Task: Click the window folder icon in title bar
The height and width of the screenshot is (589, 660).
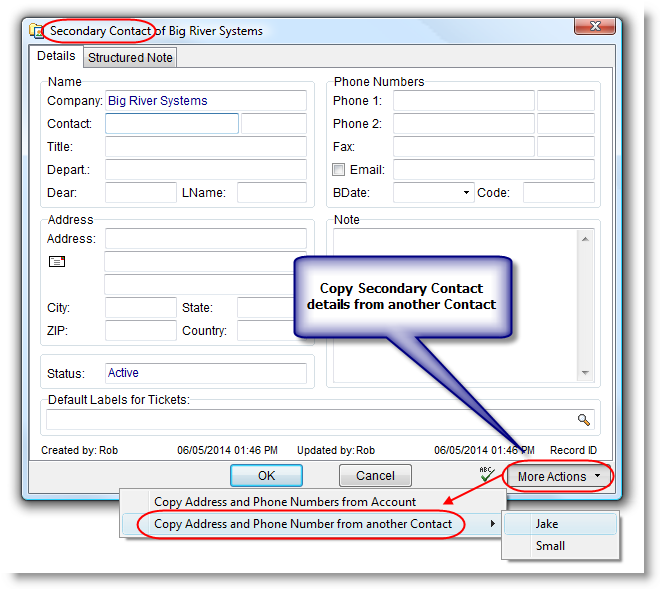Action: [x=37, y=31]
